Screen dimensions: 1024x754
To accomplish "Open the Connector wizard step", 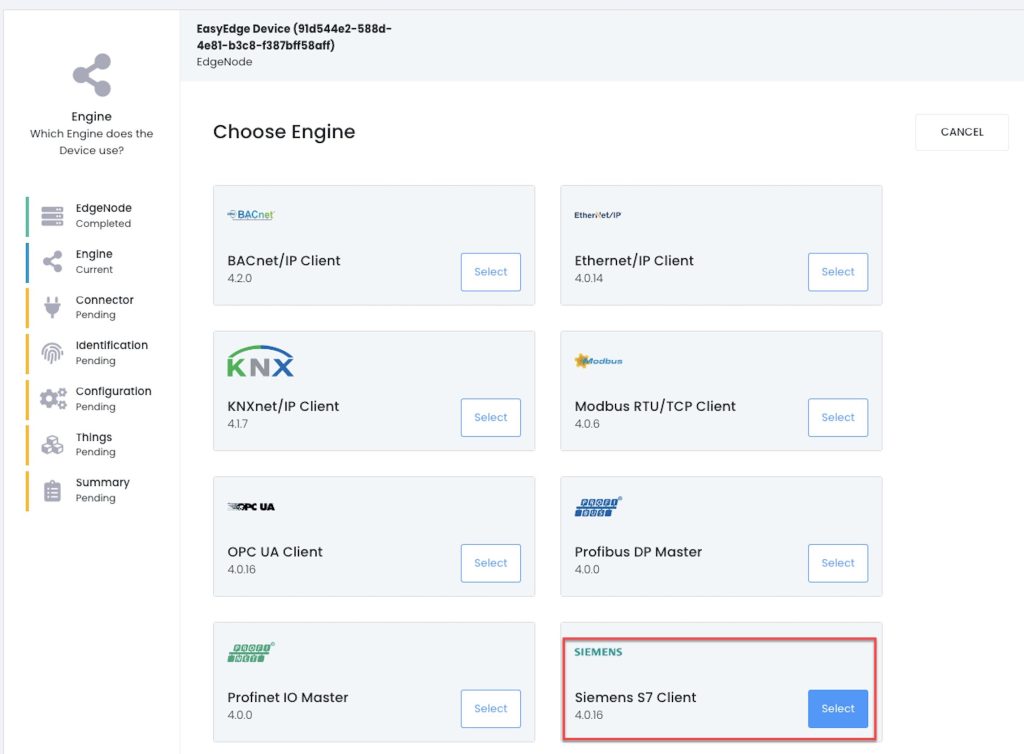I will [91, 307].
